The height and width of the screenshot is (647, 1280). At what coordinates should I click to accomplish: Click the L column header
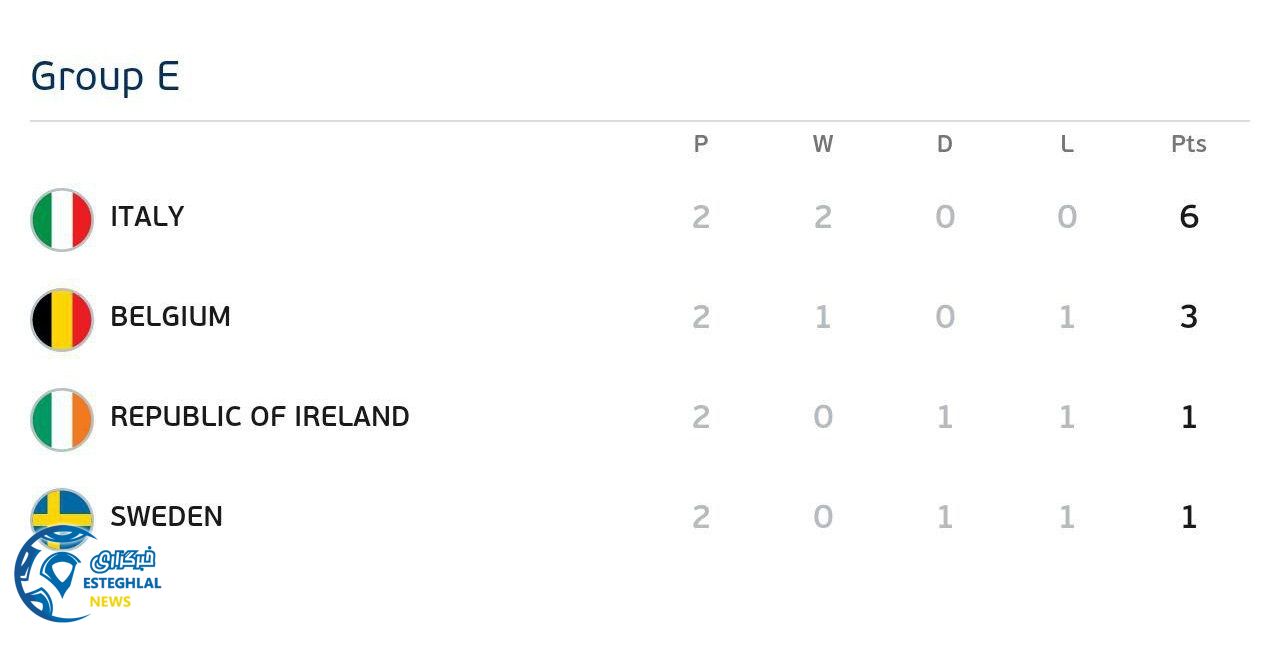pos(1067,144)
